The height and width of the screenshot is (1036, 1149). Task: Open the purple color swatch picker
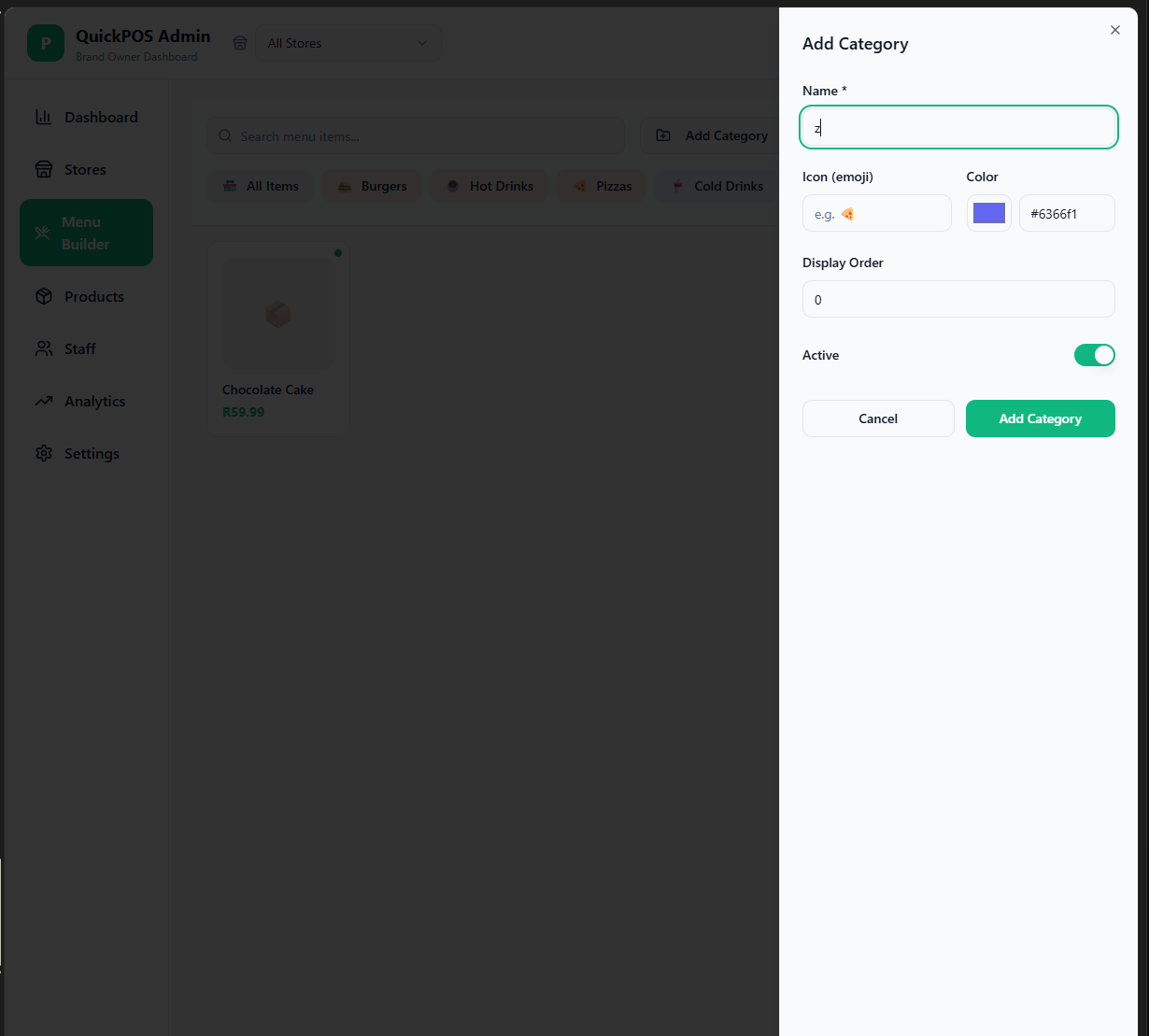(988, 213)
